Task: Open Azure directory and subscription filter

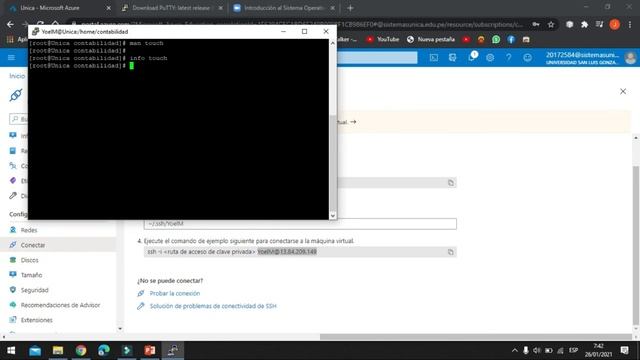Action: pyautogui.click(x=452, y=58)
